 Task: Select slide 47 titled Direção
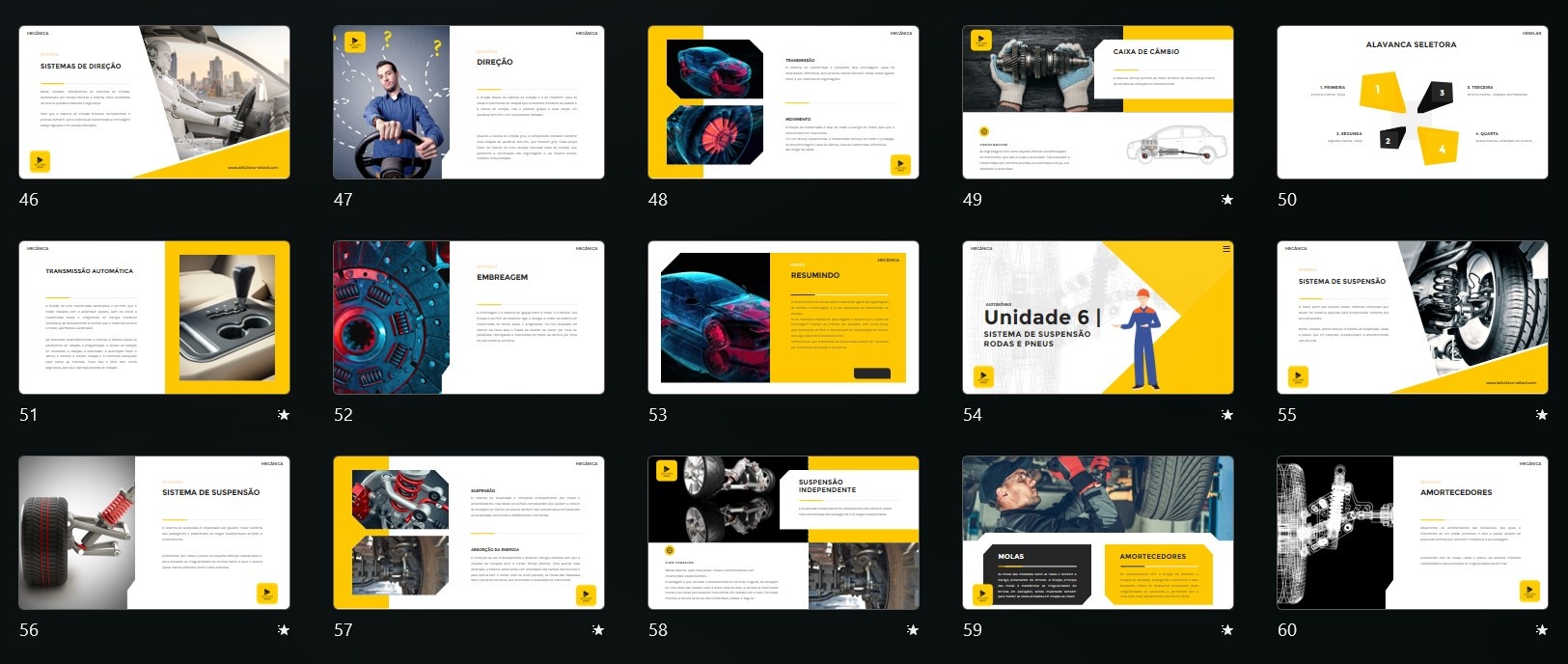(x=469, y=102)
